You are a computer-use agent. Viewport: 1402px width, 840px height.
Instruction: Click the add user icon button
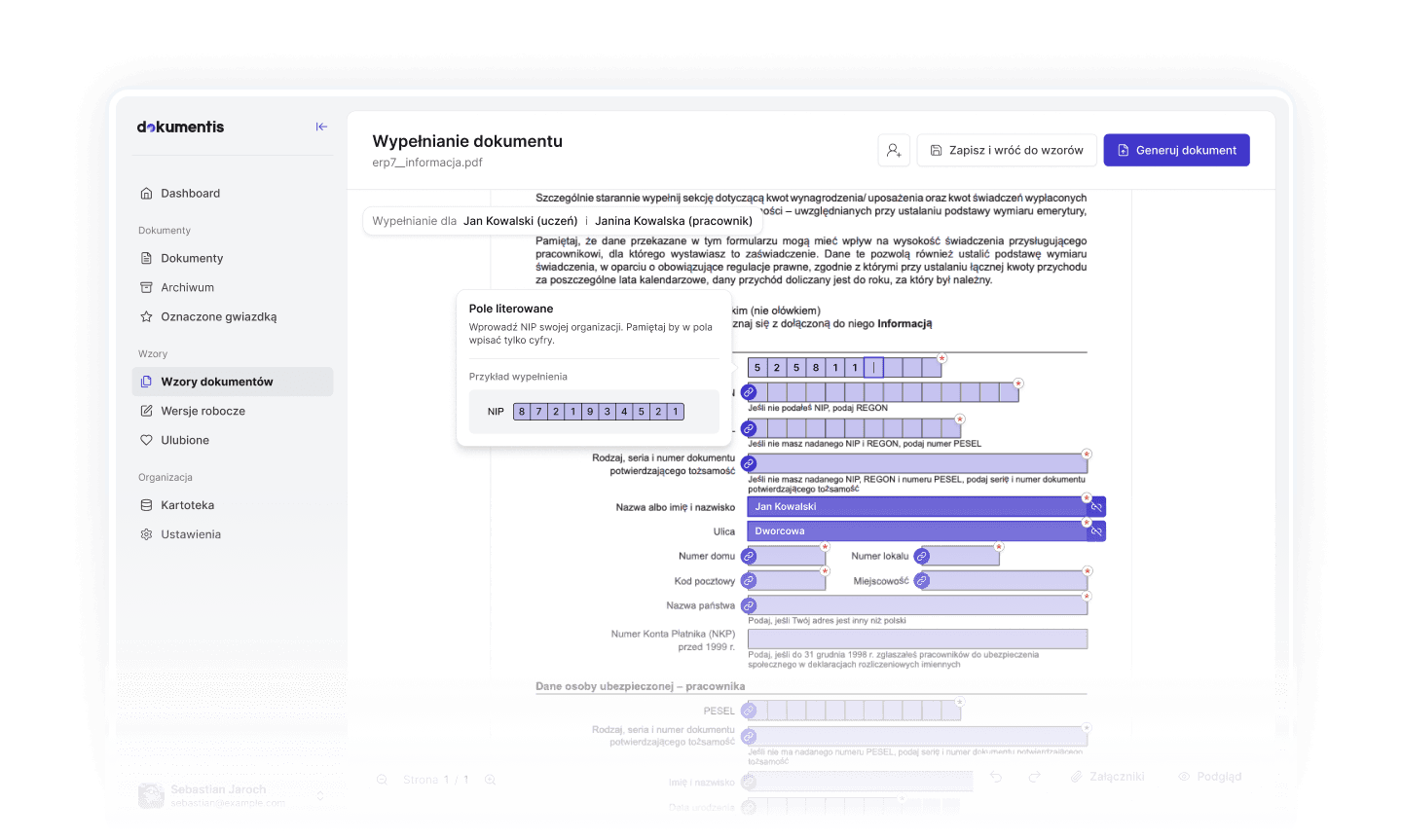[893, 150]
